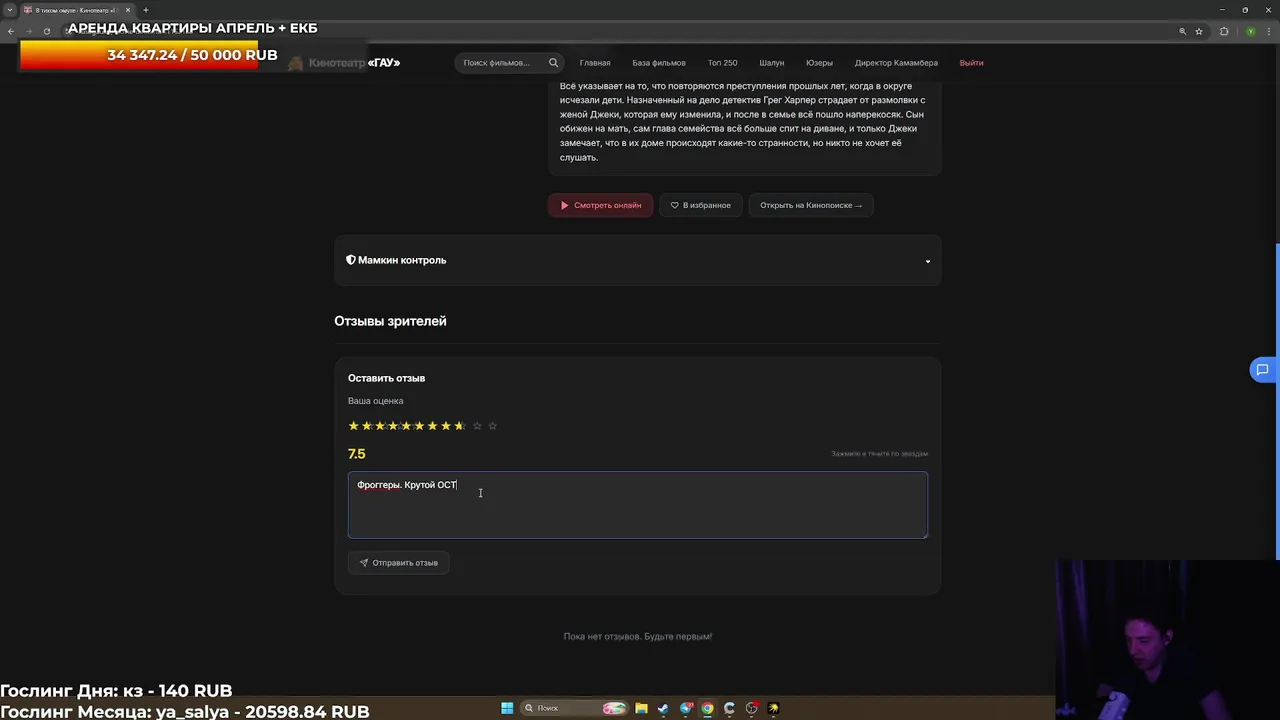This screenshot has width=1280, height=720.
Task: Open the Chrome tab search dropdown arrow
Action: 9,10
